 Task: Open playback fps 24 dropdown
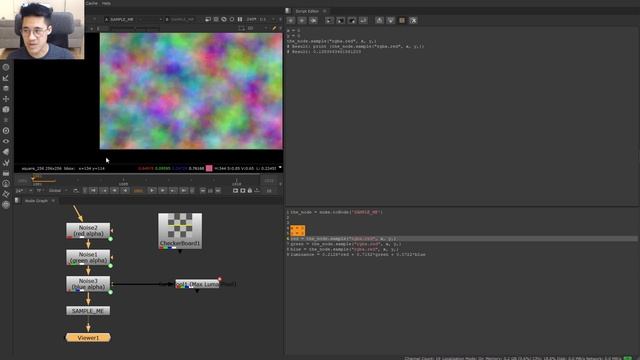point(24,191)
